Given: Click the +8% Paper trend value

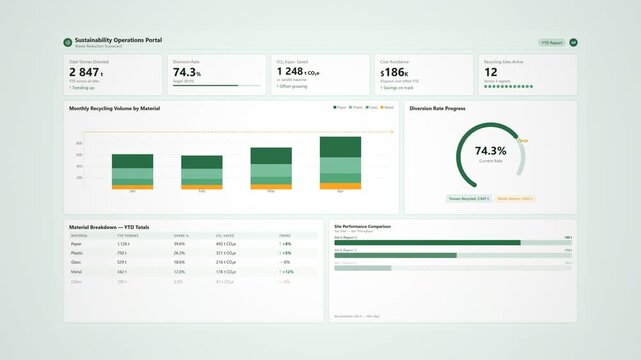Looking at the screenshot, I should coord(285,244).
